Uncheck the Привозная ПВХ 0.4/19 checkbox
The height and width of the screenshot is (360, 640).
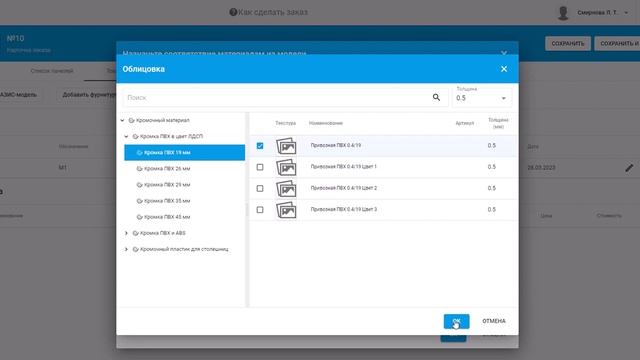(x=260, y=146)
